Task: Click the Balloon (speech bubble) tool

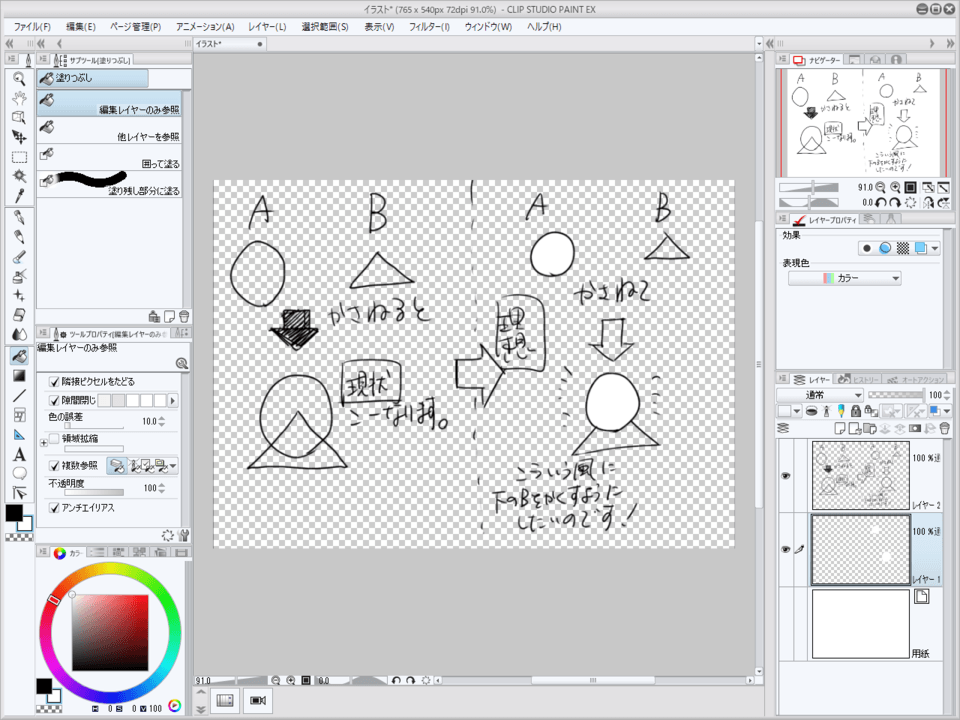Action: 18,473
